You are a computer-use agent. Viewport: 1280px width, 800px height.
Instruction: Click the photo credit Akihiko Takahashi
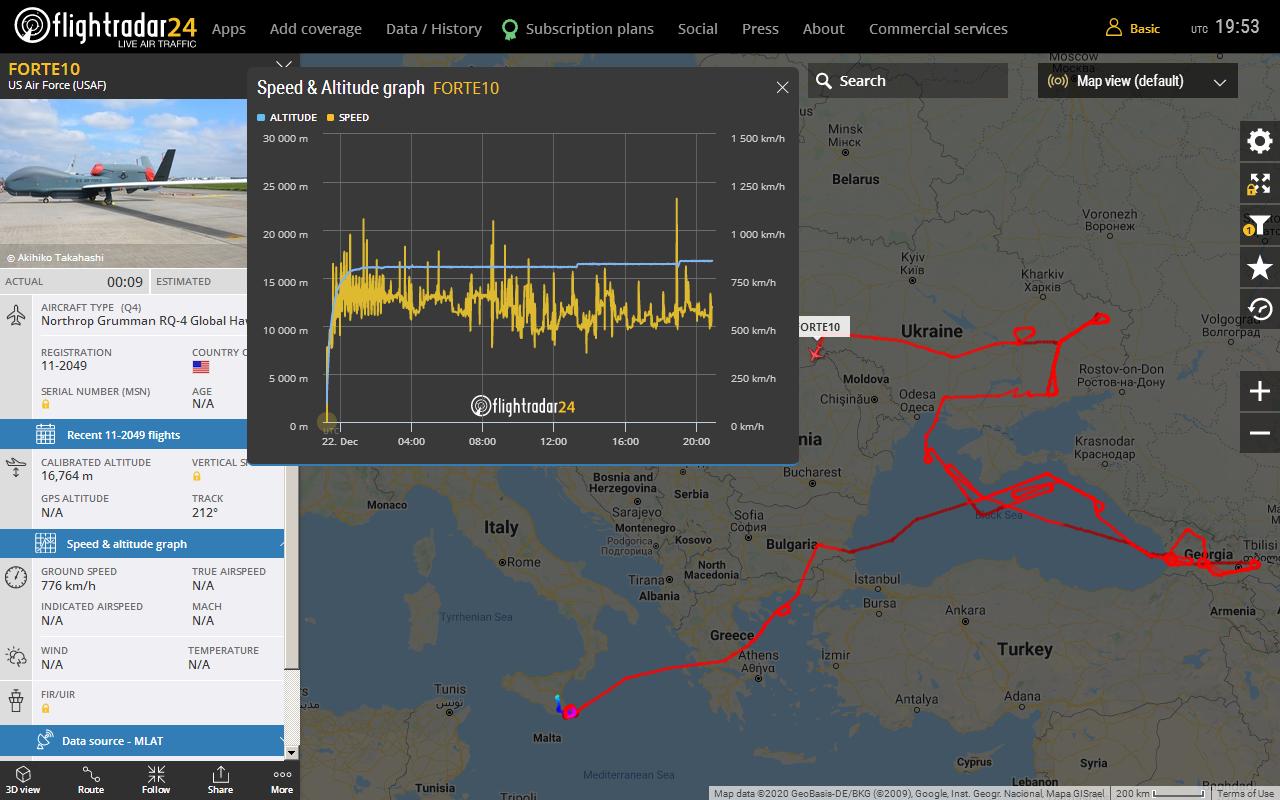click(54, 258)
